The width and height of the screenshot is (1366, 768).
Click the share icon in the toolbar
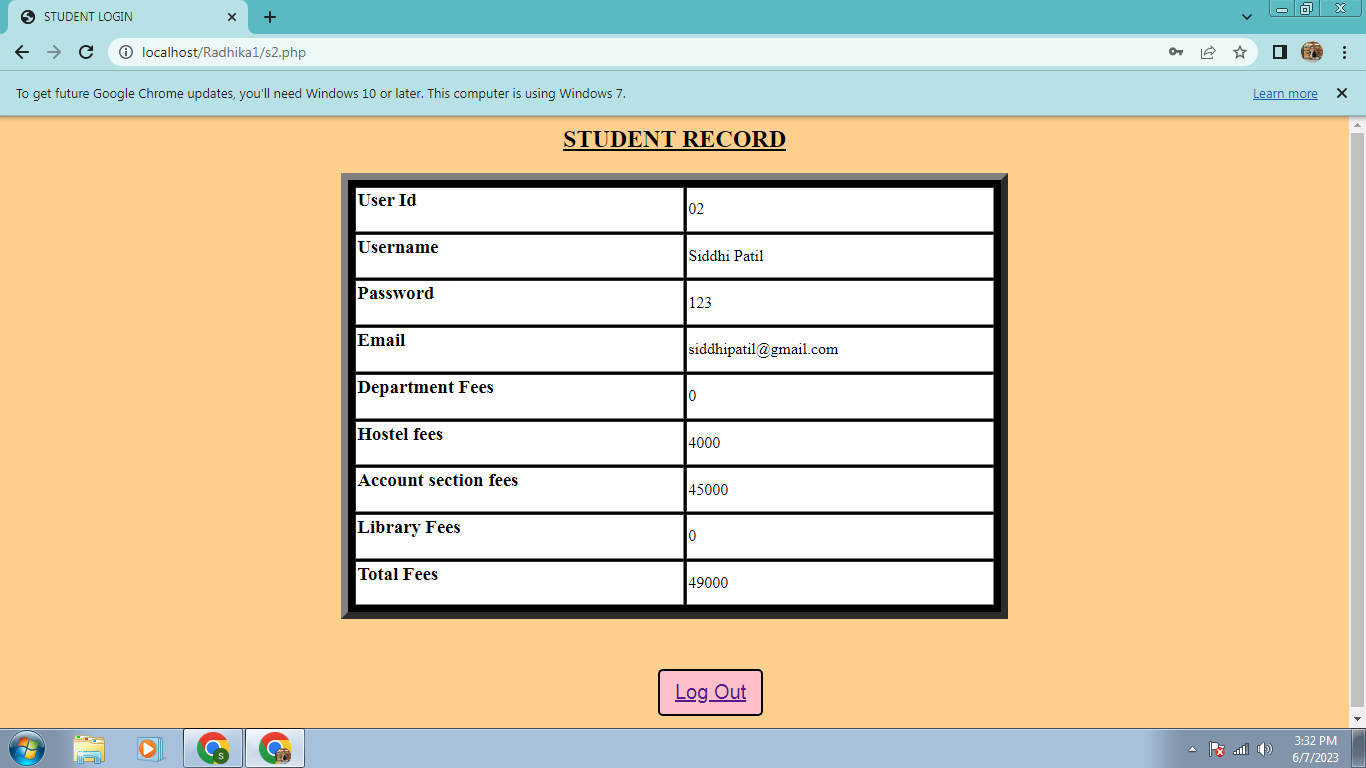(1208, 52)
